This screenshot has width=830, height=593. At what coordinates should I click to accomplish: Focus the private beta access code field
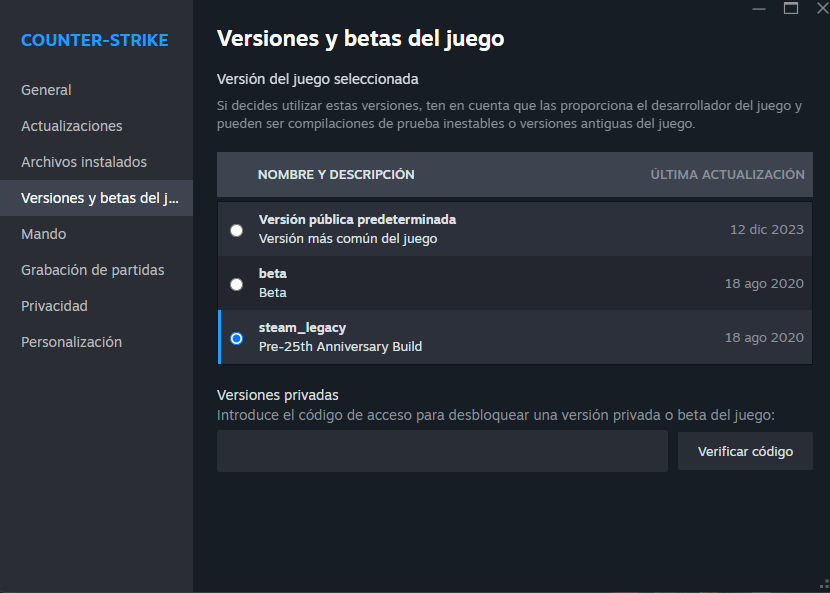pyautogui.click(x=442, y=451)
